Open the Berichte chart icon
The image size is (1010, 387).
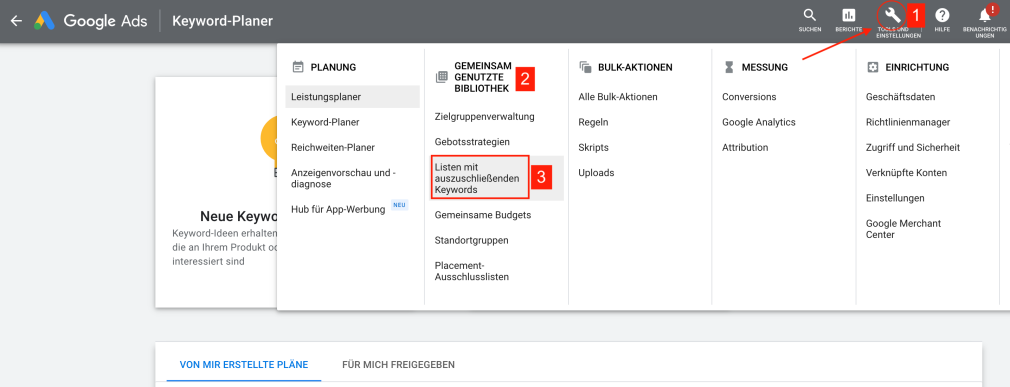click(848, 15)
